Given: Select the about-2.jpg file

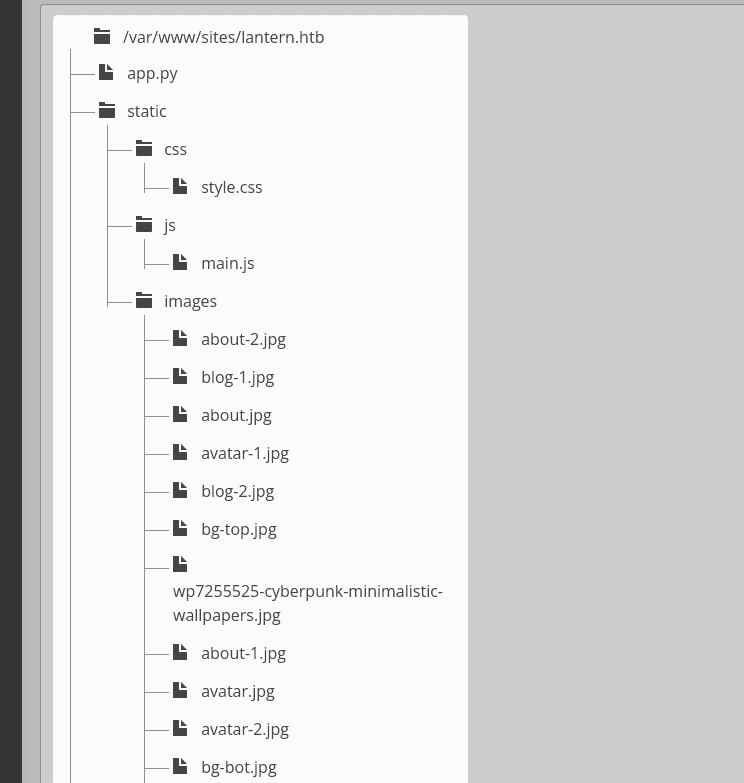Looking at the screenshot, I should [x=243, y=340].
